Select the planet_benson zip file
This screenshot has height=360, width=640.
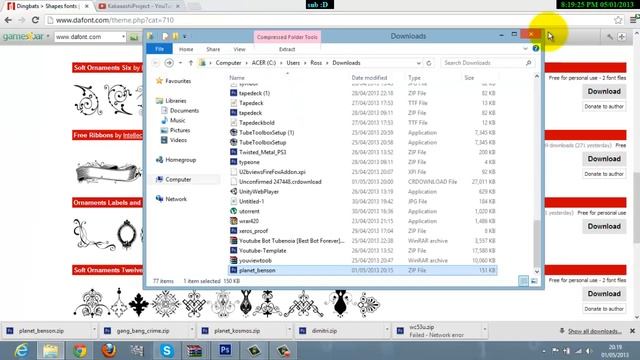click(362, 270)
